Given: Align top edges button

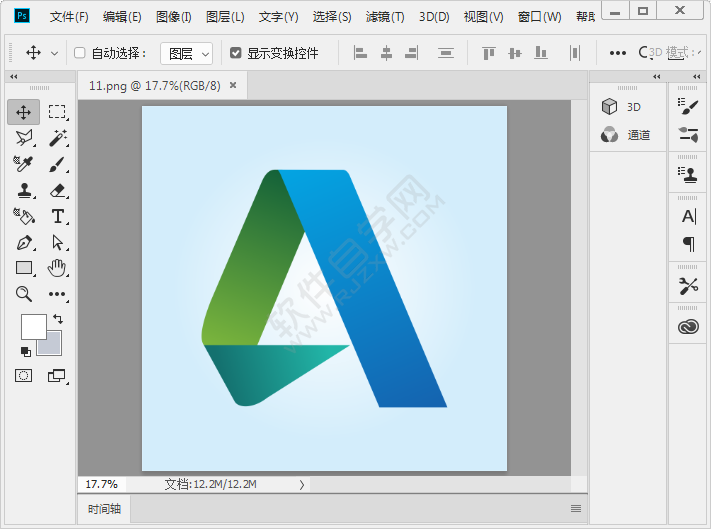Looking at the screenshot, I should tap(489, 53).
